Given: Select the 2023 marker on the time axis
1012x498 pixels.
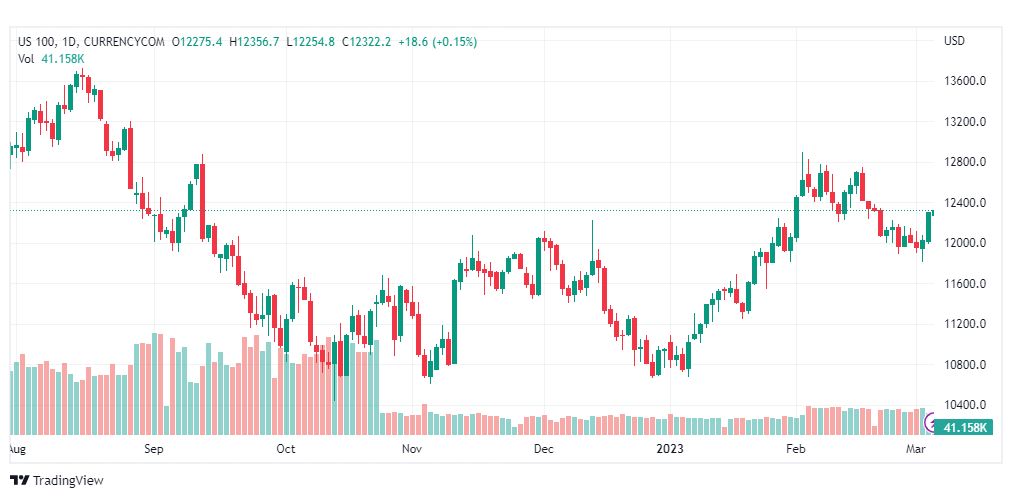Looking at the screenshot, I should [670, 449].
